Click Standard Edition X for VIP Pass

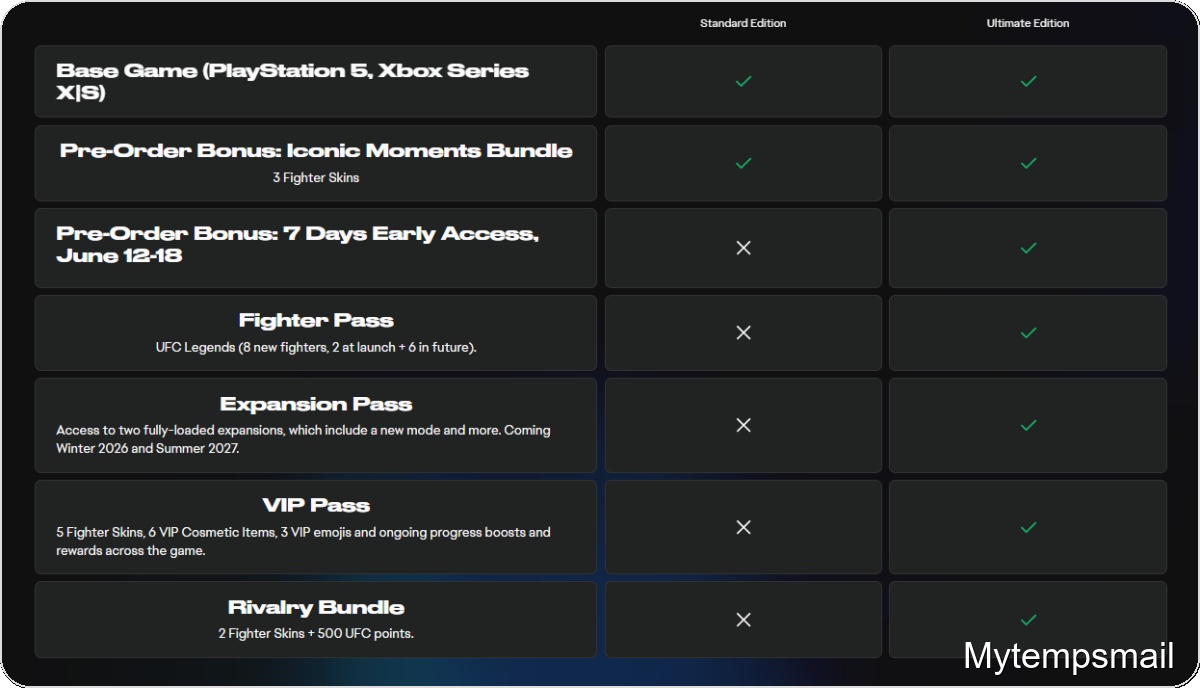(743, 527)
